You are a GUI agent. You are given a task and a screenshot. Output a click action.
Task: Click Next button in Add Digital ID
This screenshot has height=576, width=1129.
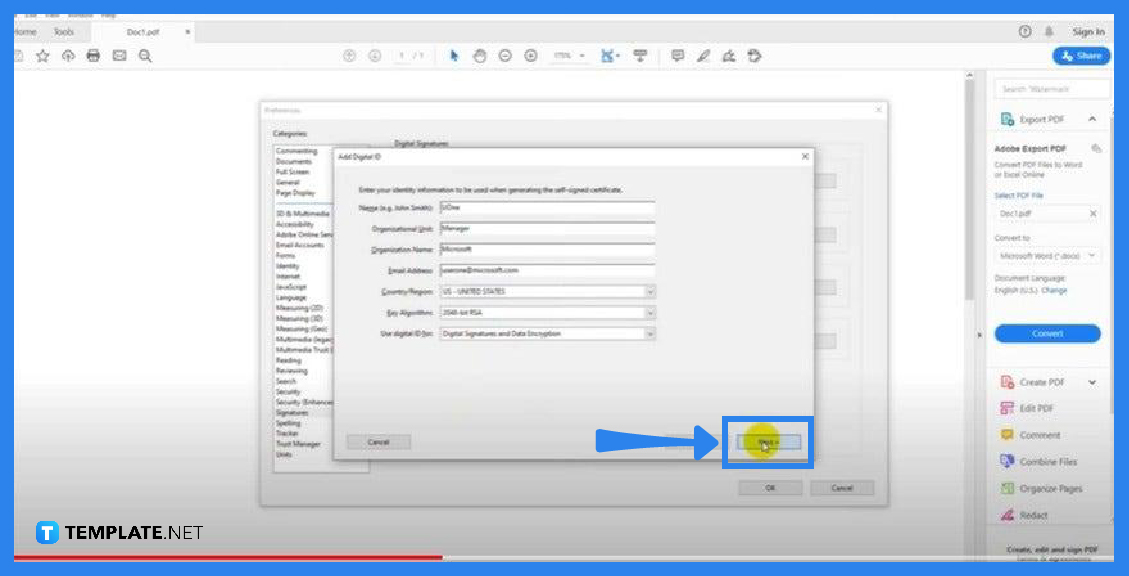click(768, 441)
